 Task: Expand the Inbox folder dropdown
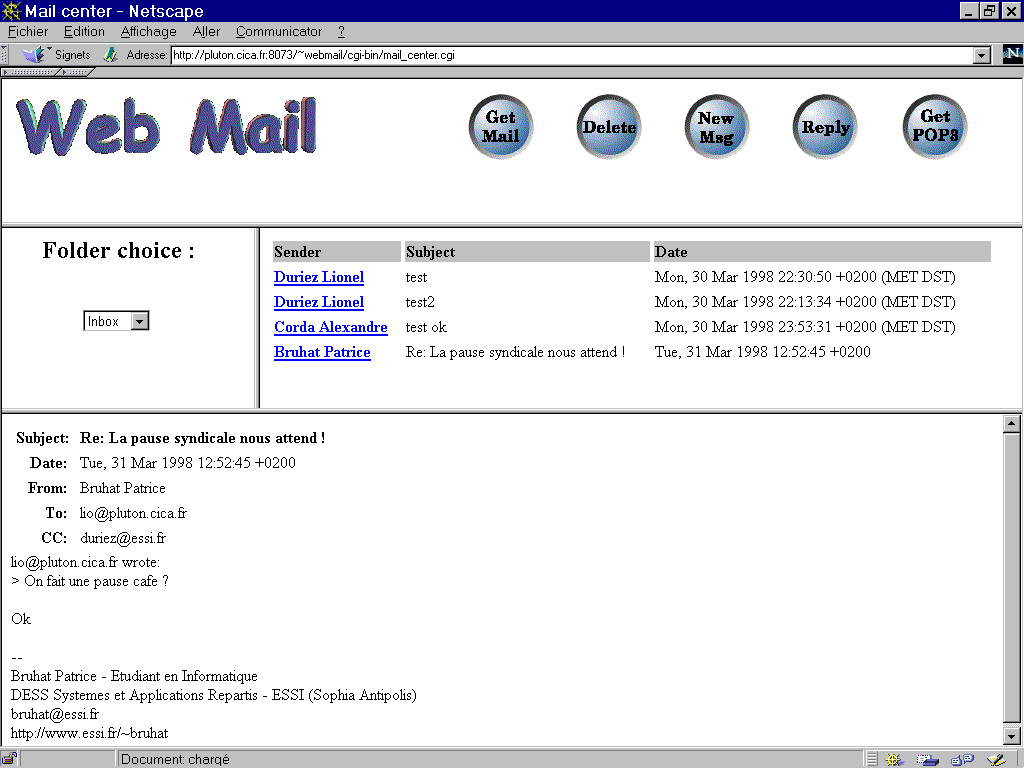click(140, 321)
